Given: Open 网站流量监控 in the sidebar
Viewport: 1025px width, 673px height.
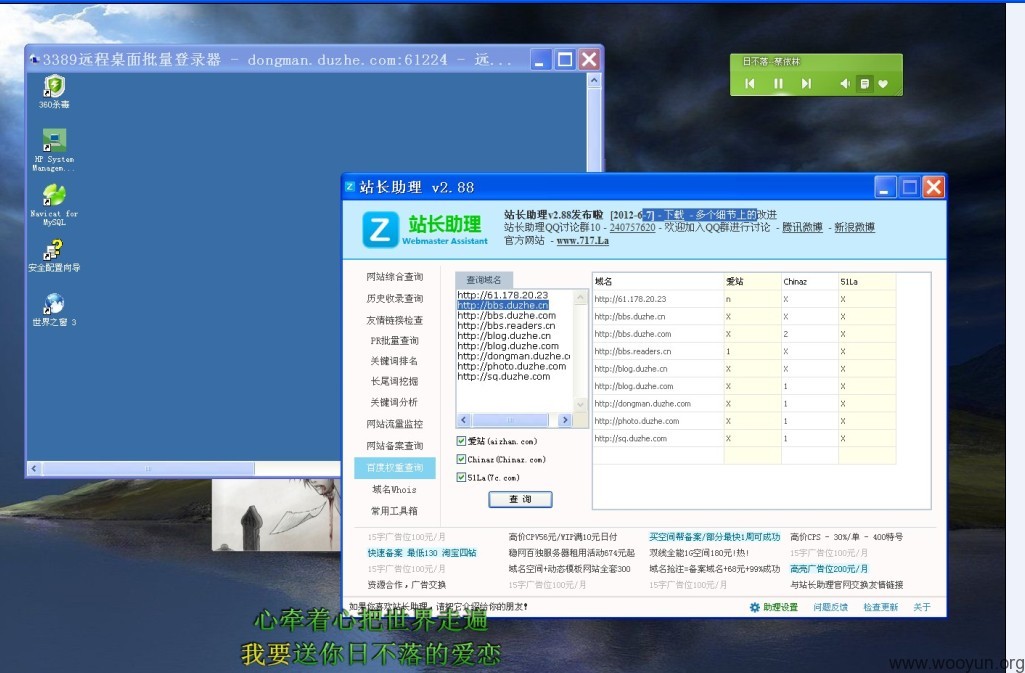Looking at the screenshot, I should point(395,423).
